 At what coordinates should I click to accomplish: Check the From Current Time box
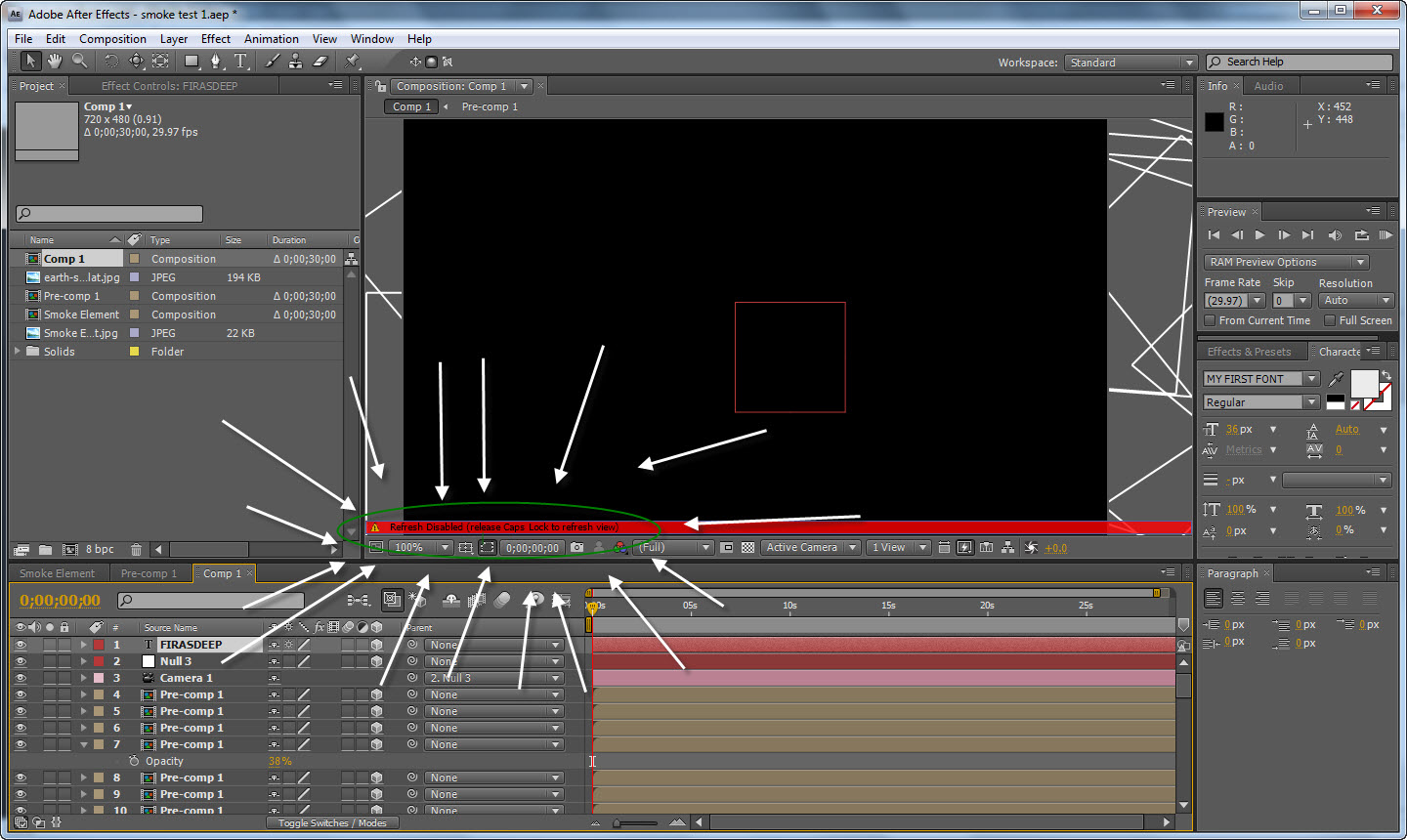1210,320
